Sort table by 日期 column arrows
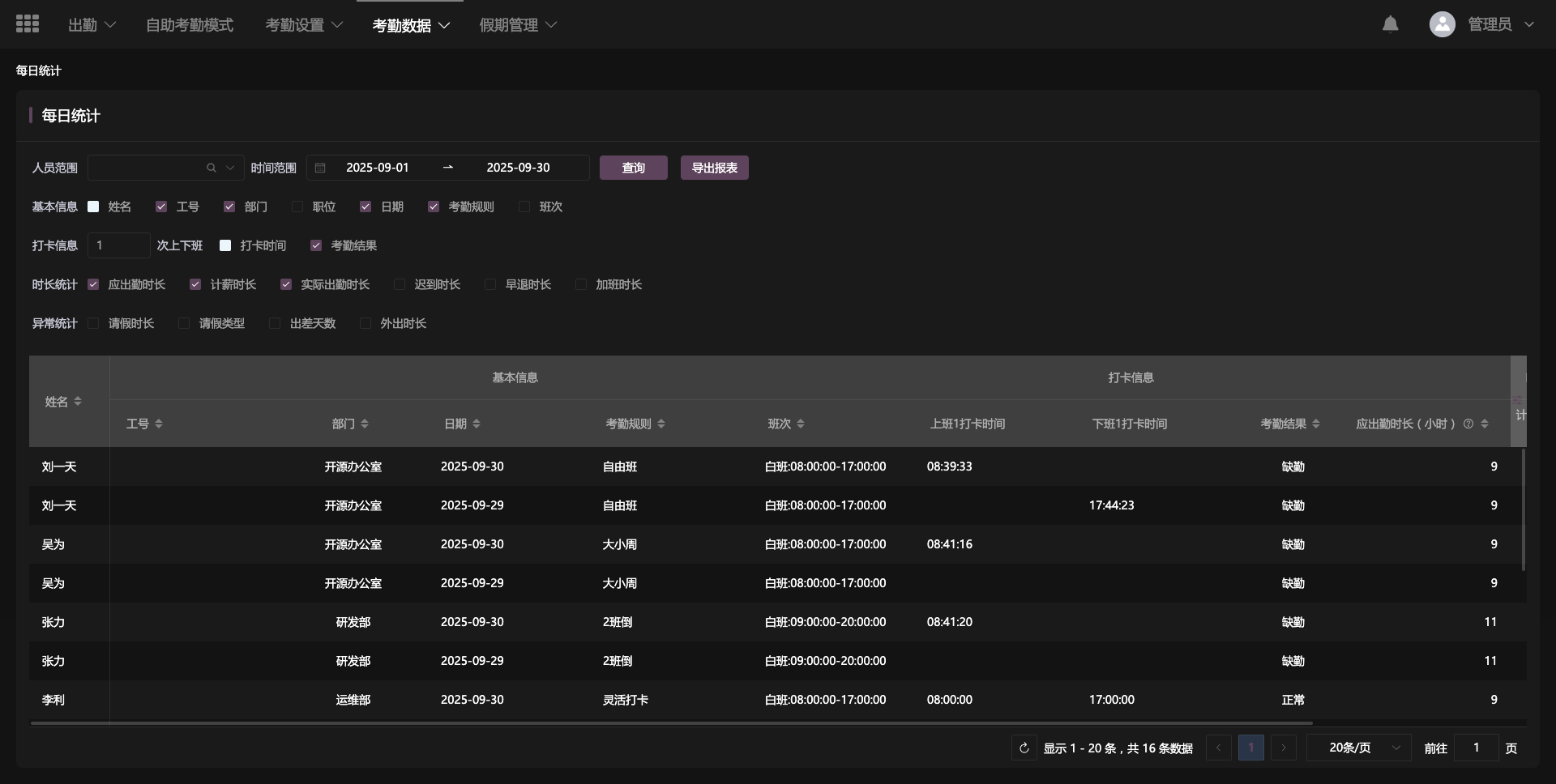1556x784 pixels. 477,424
